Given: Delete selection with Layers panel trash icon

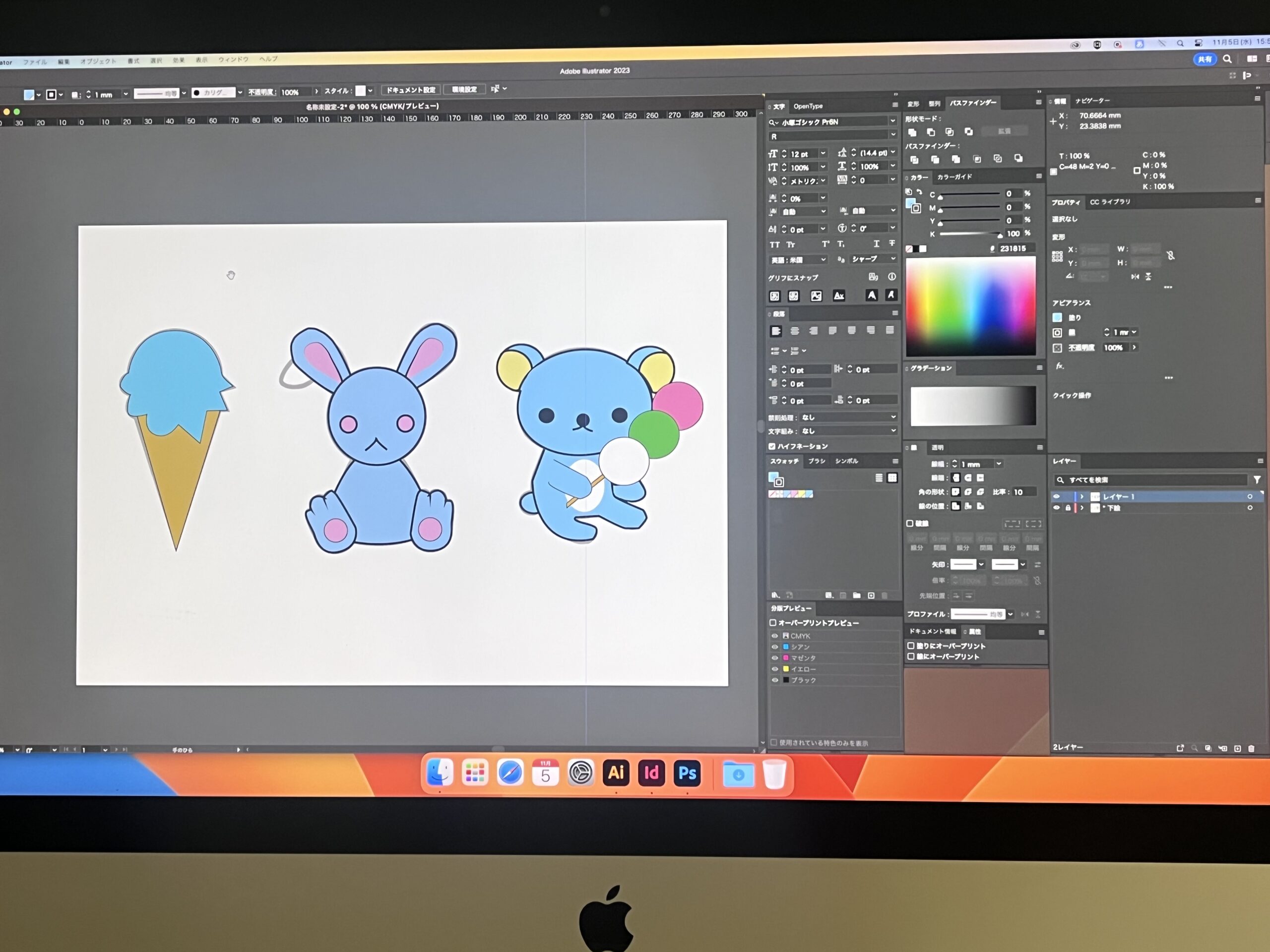Looking at the screenshot, I should (x=1251, y=748).
